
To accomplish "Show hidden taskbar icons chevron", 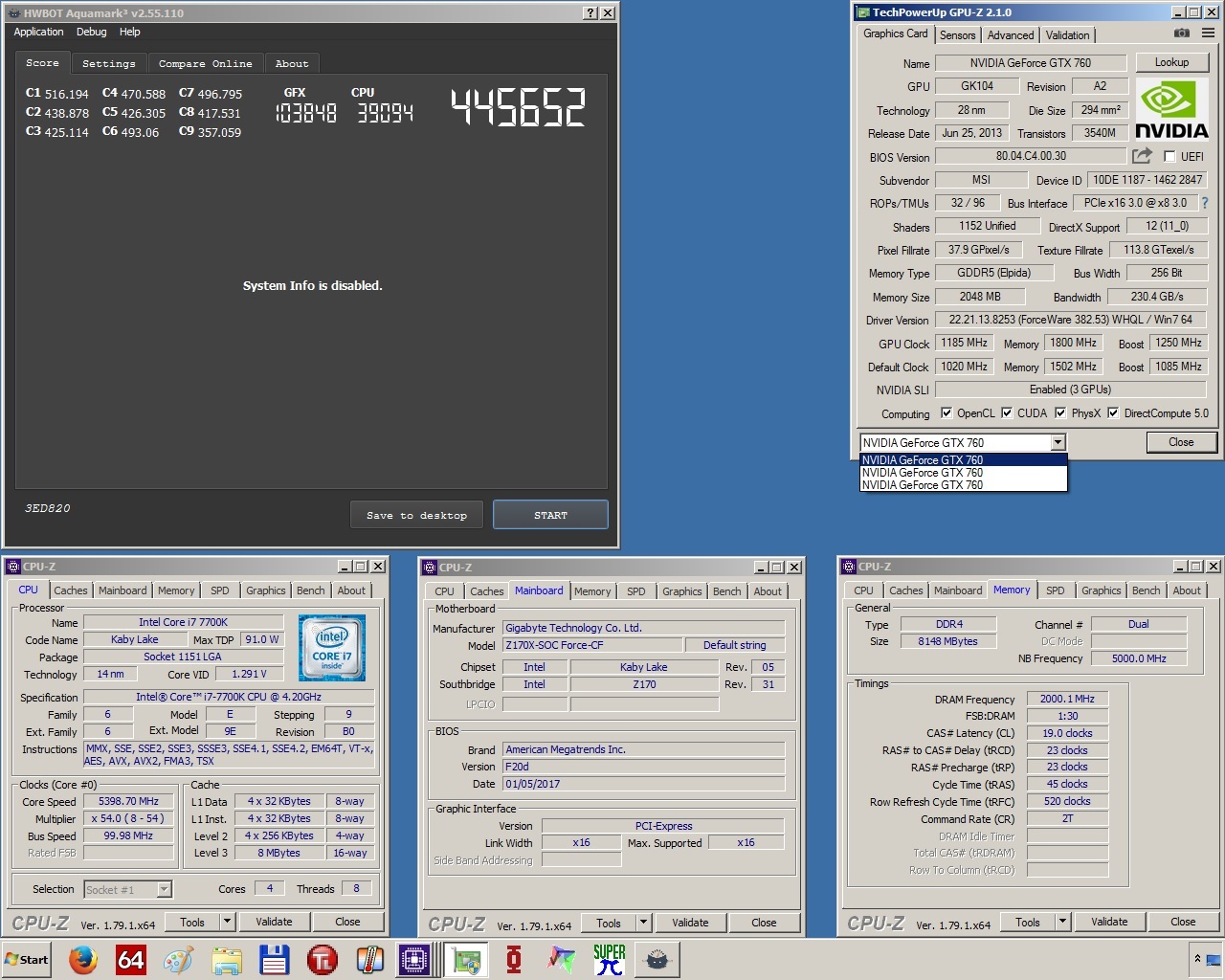I will tap(1196, 958).
